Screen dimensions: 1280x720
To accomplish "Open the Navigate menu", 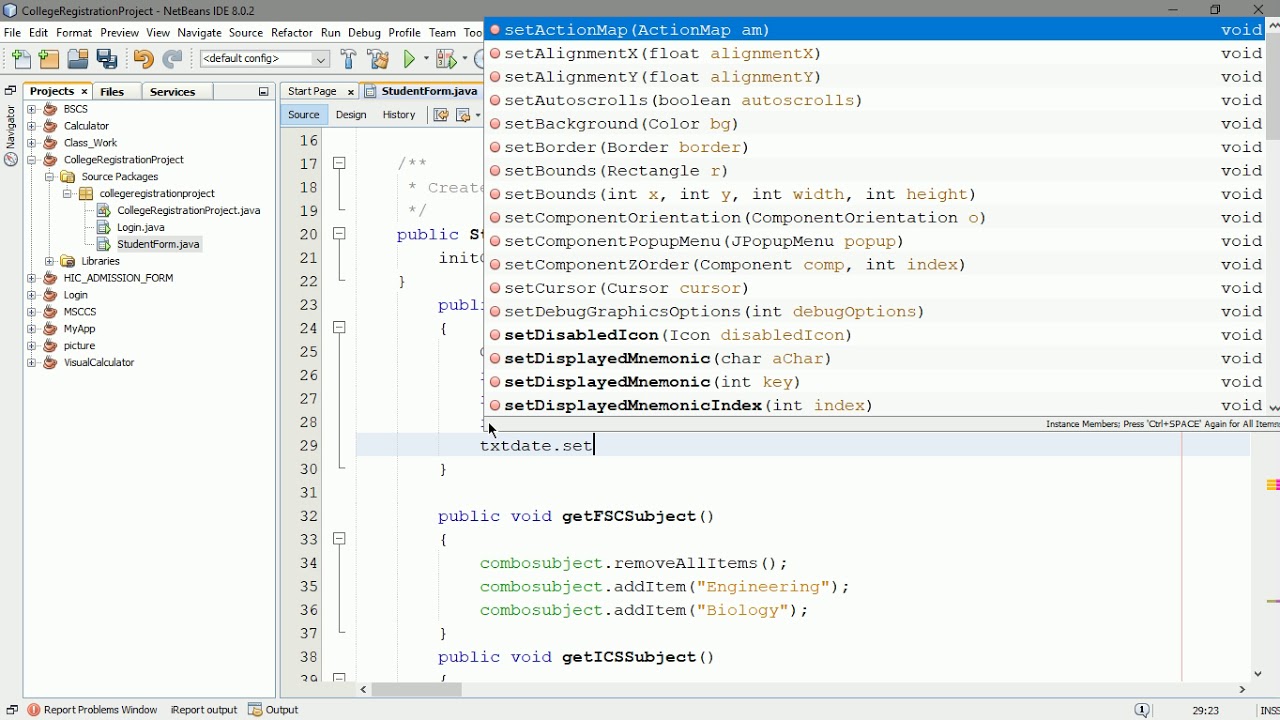I will point(199,33).
